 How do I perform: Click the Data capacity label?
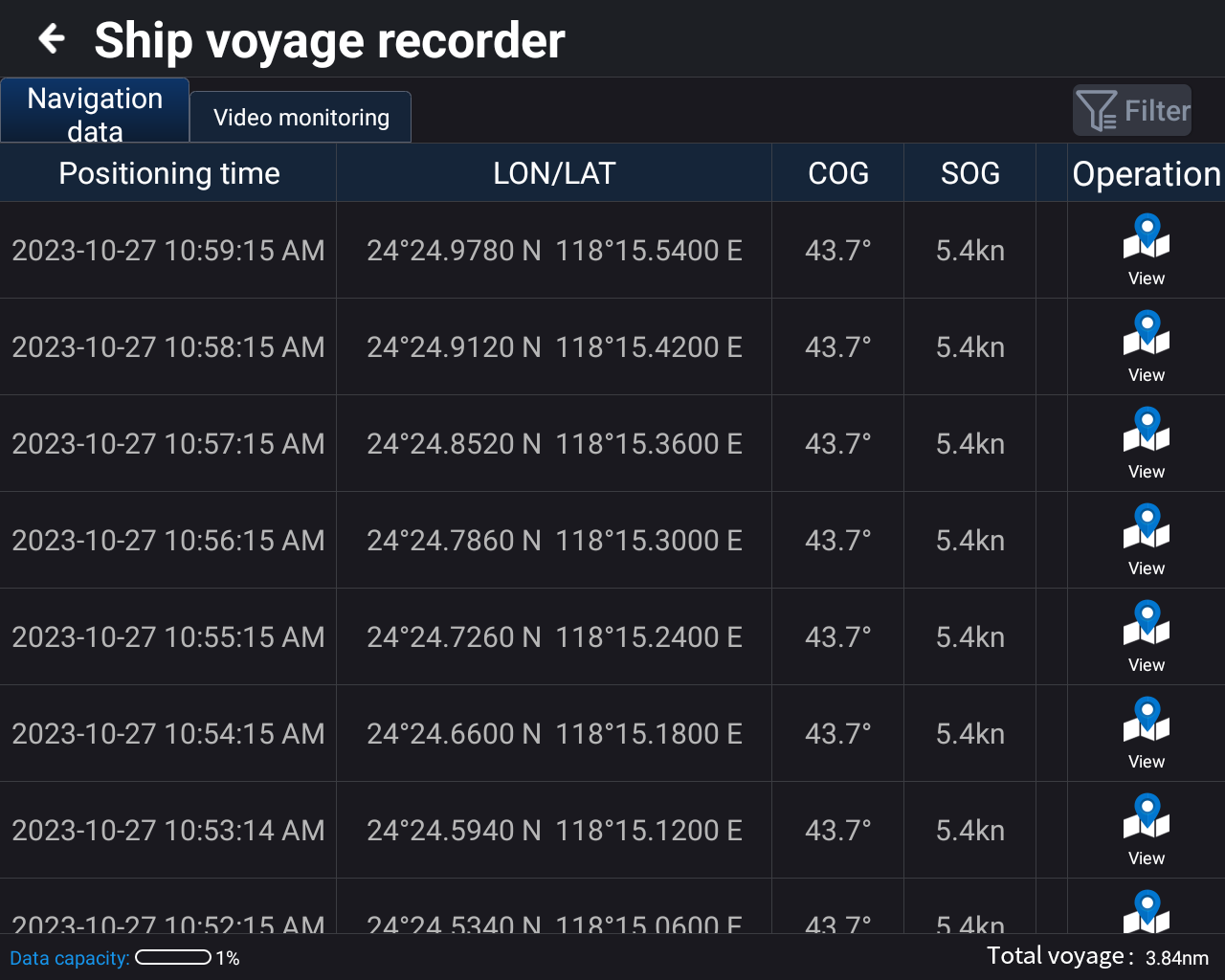(69, 958)
